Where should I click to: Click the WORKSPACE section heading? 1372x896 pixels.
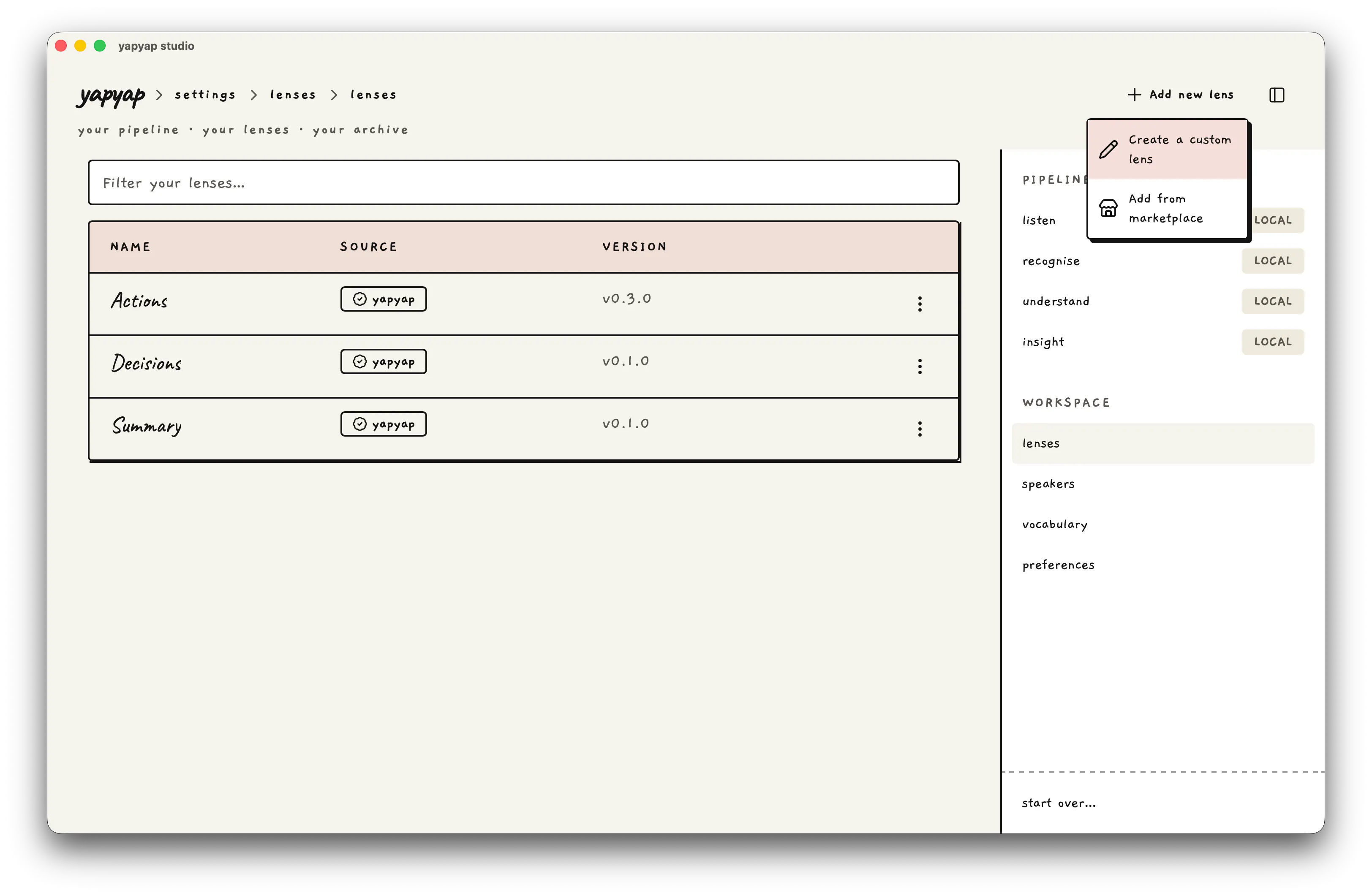1066,403
